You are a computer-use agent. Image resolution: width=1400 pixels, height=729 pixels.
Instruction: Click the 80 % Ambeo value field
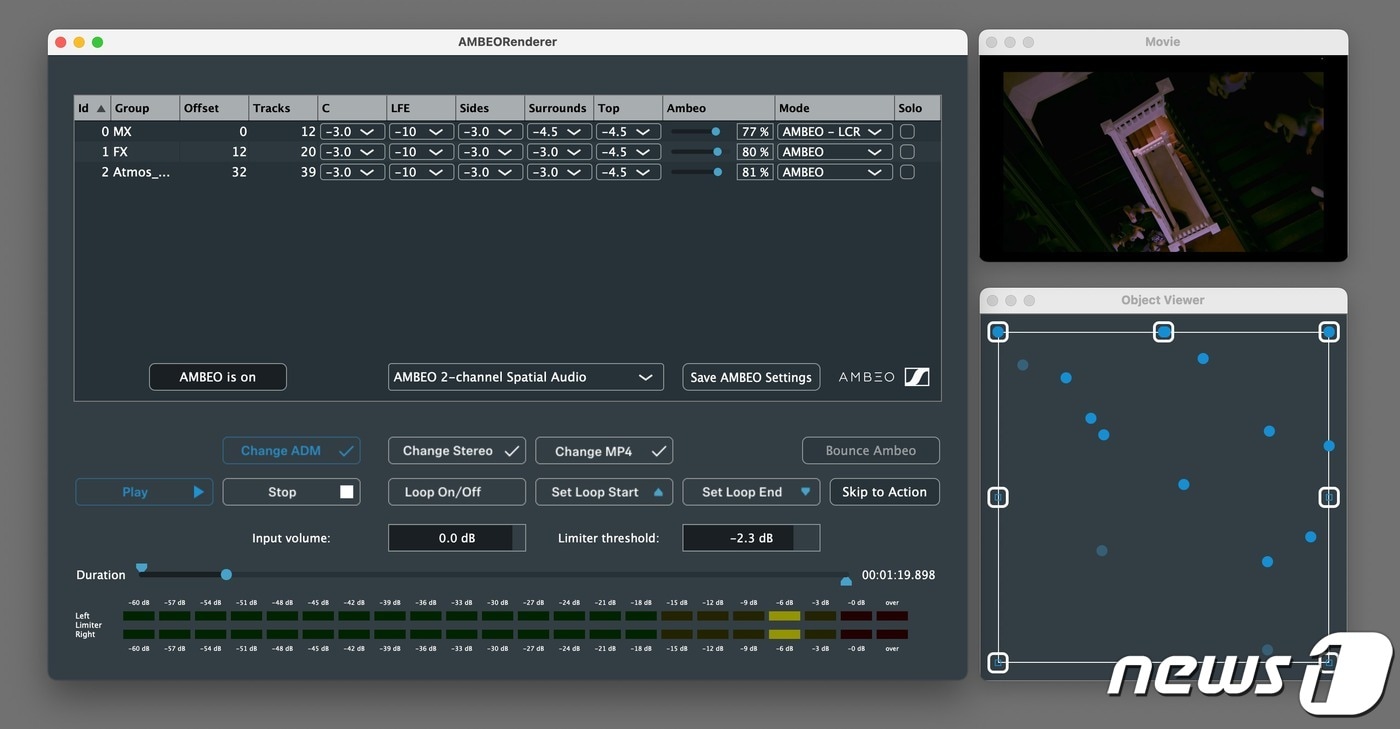(755, 152)
